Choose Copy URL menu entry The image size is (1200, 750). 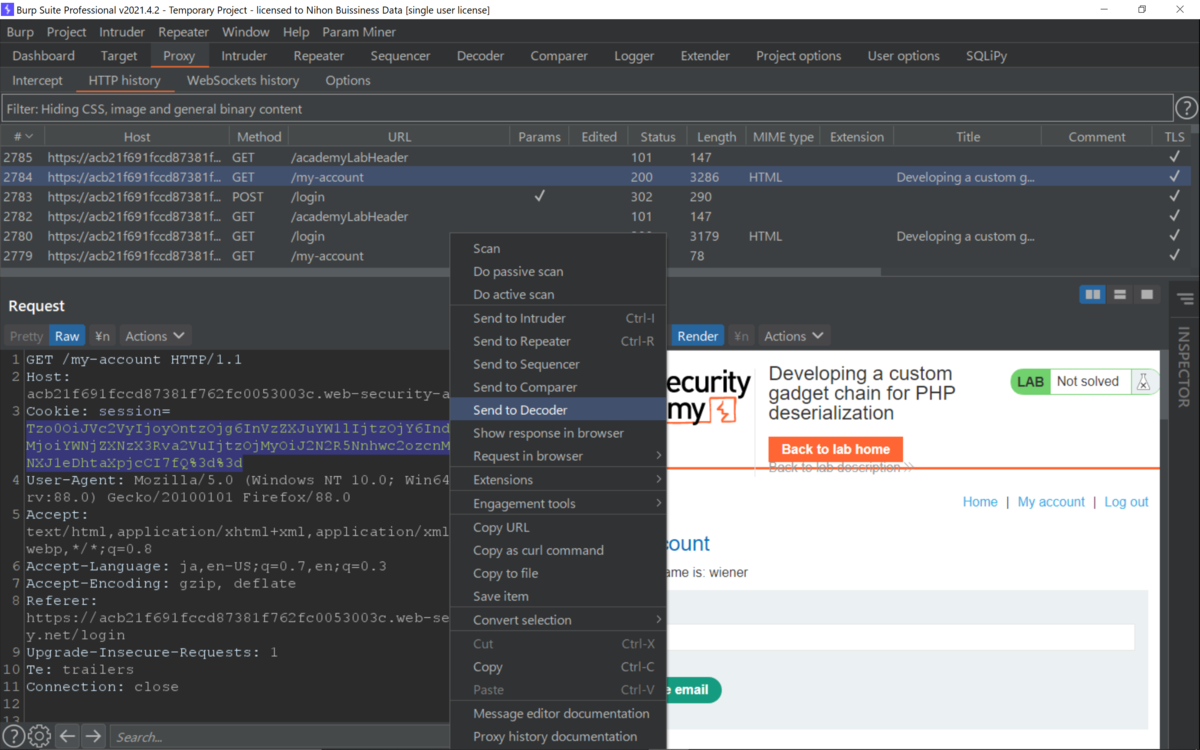[x=558, y=527]
